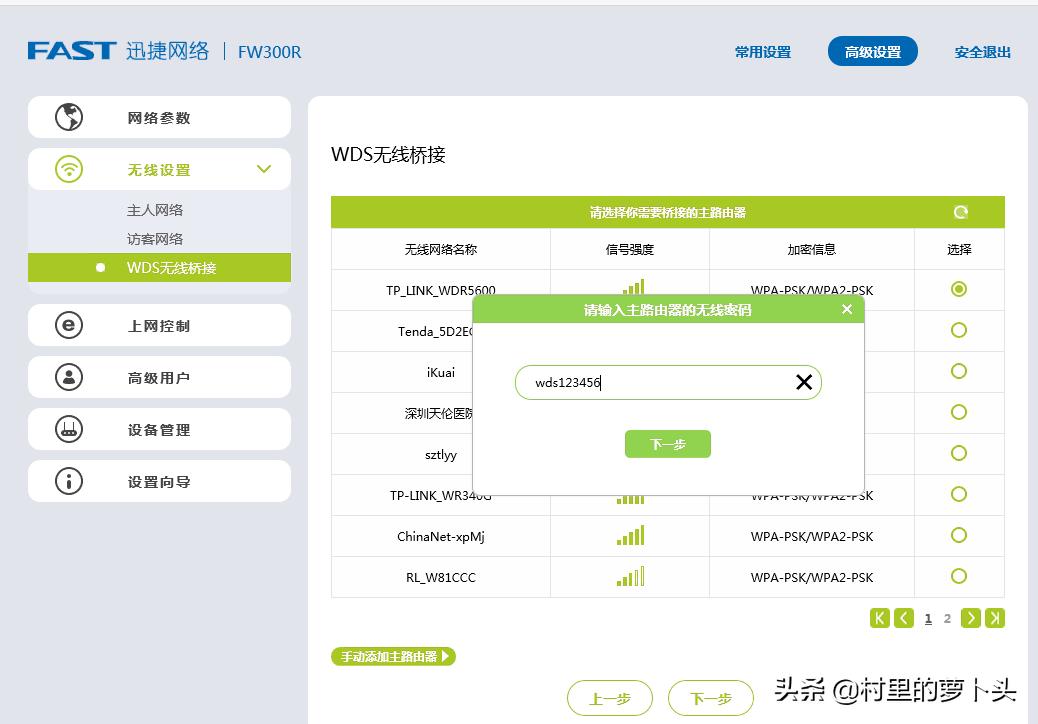The height and width of the screenshot is (724, 1038).
Task: Click the WiFi icon next to 无线设置
Action: (x=65, y=168)
